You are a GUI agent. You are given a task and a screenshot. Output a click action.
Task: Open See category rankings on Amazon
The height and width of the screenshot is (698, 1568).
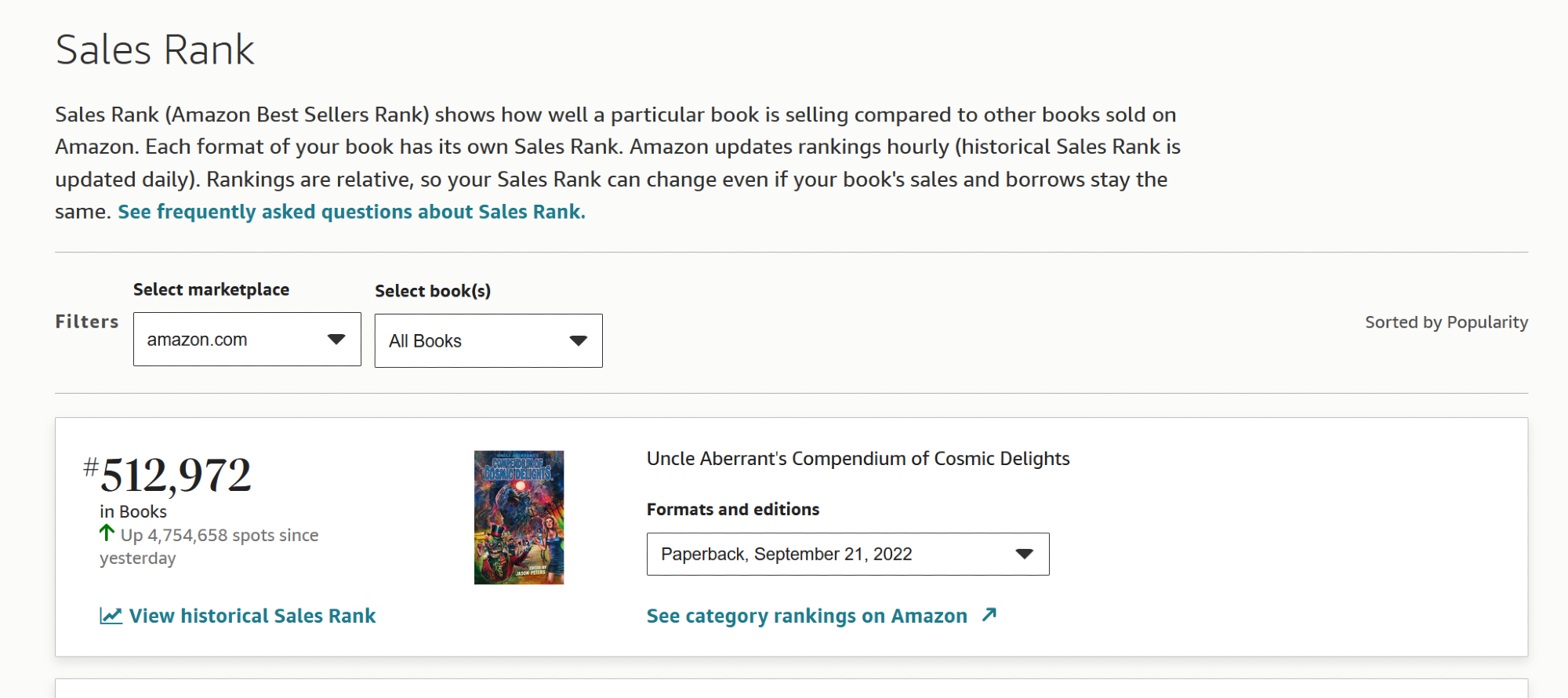pos(807,616)
